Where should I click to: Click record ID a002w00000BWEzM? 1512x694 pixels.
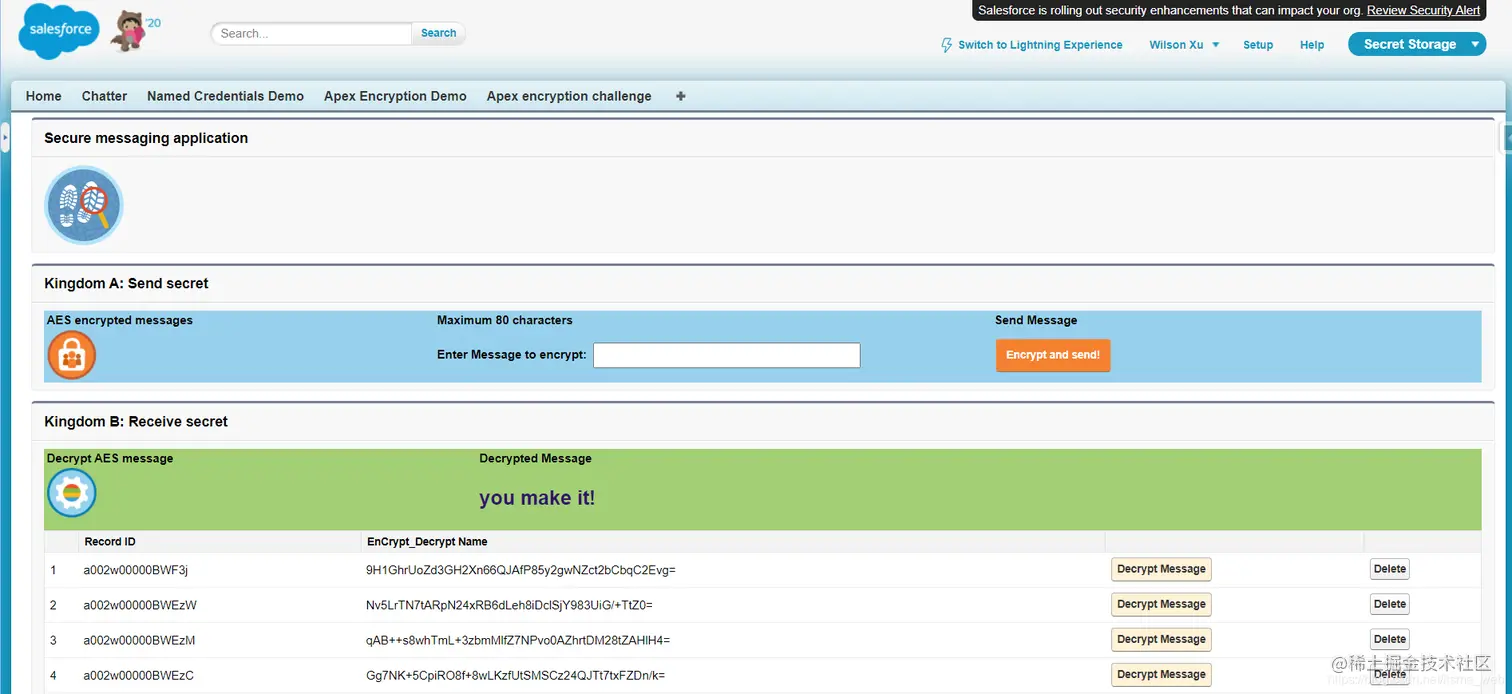click(139, 640)
